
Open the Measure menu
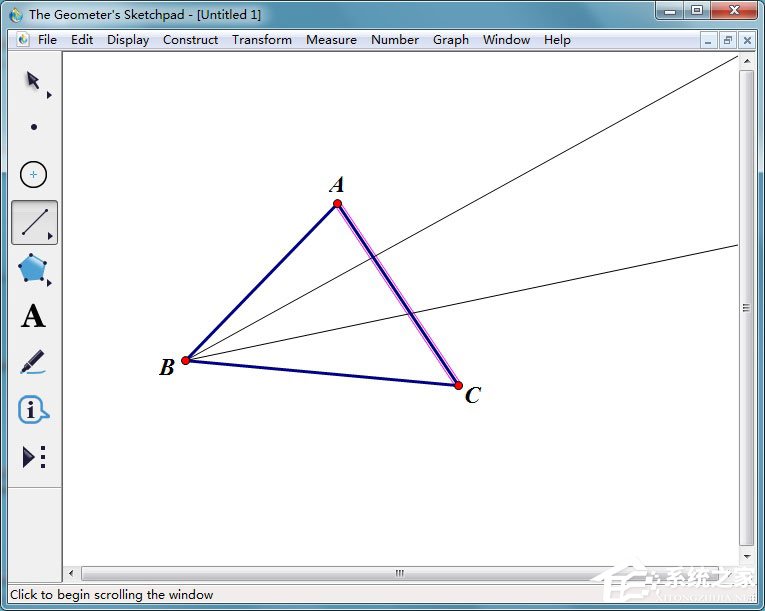[x=331, y=40]
